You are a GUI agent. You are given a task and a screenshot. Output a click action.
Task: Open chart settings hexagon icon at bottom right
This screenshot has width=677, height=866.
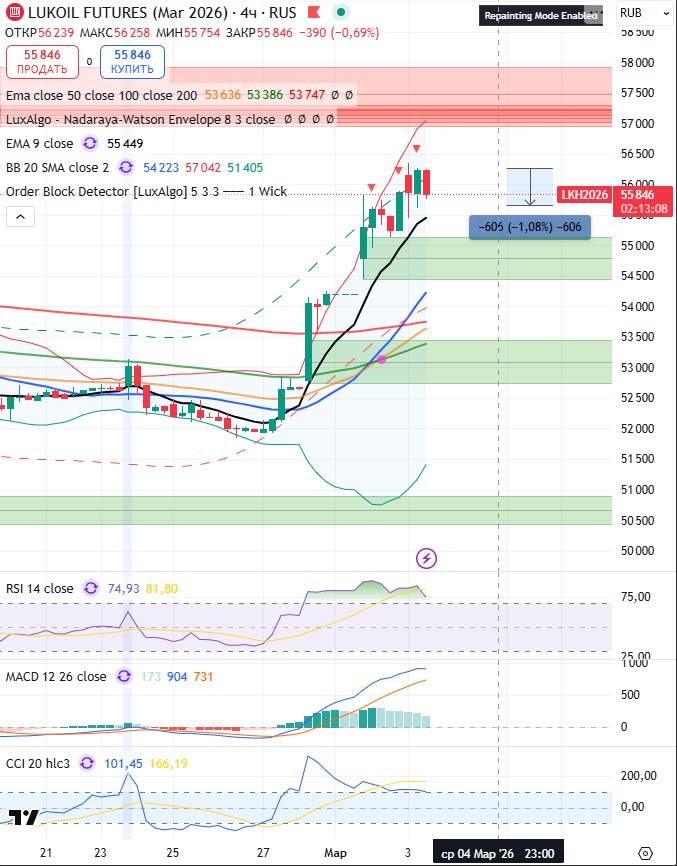click(x=646, y=853)
